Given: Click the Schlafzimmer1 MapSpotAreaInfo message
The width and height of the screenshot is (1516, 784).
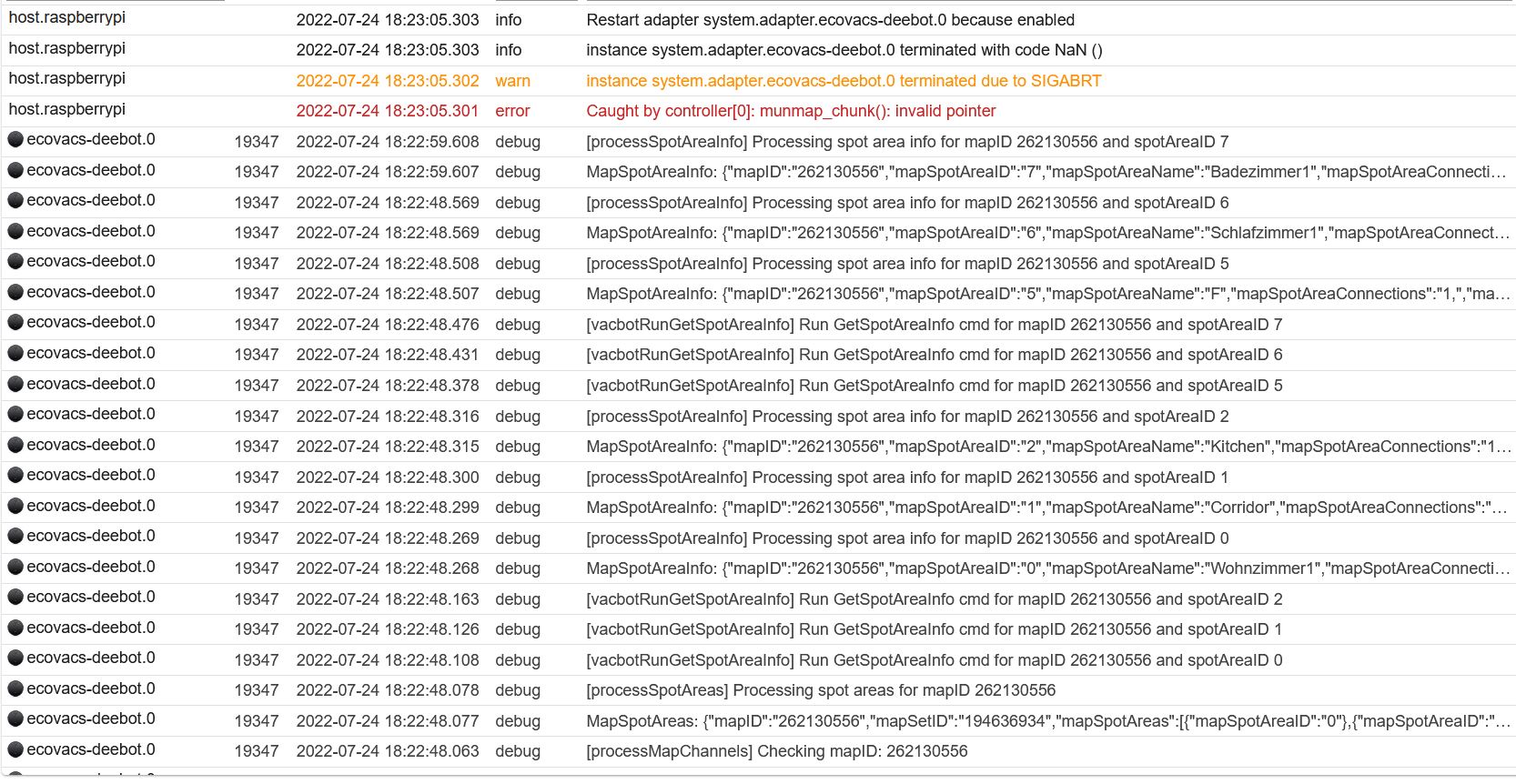Looking at the screenshot, I should pos(1046,233).
